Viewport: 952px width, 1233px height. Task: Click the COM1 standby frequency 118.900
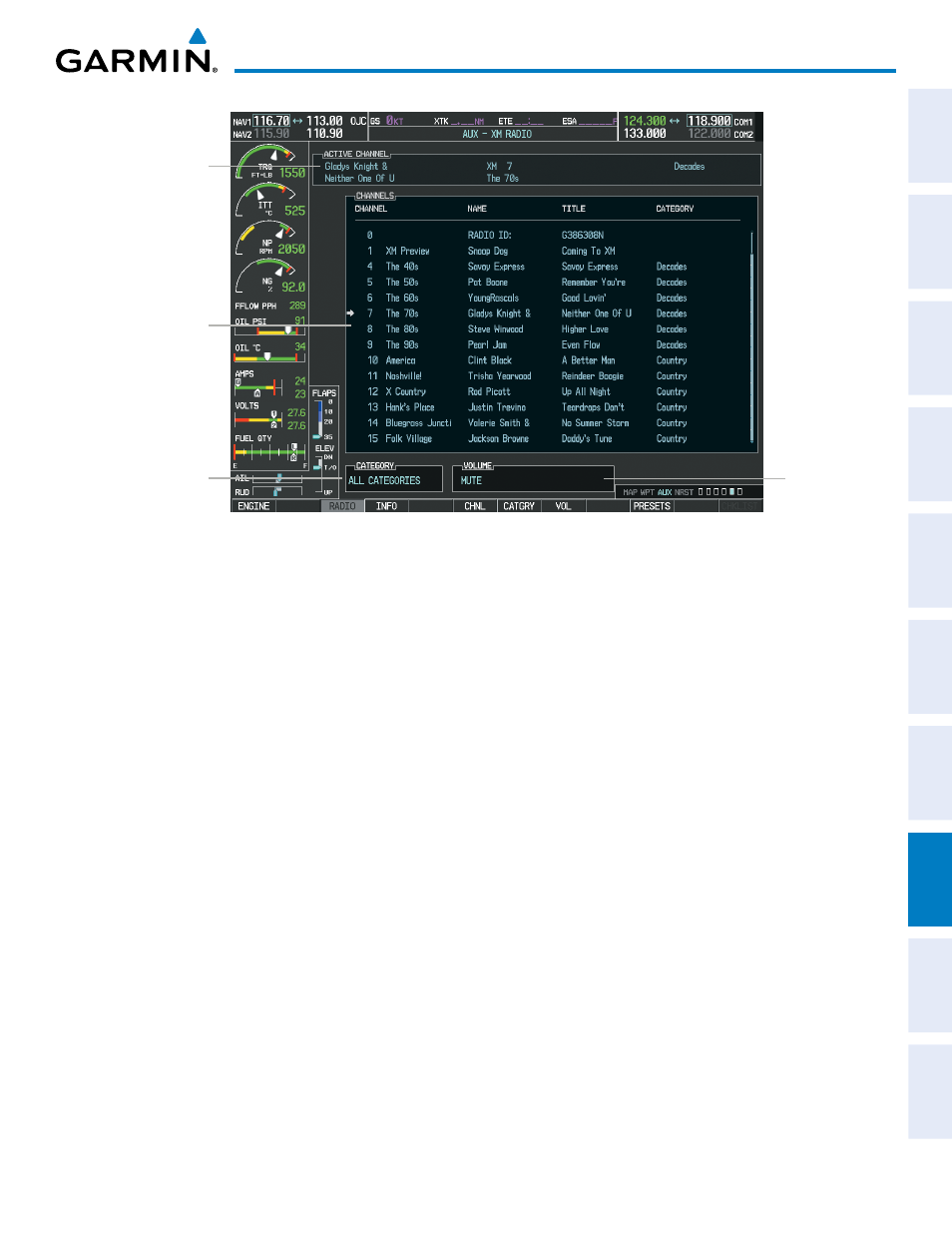[x=709, y=121]
